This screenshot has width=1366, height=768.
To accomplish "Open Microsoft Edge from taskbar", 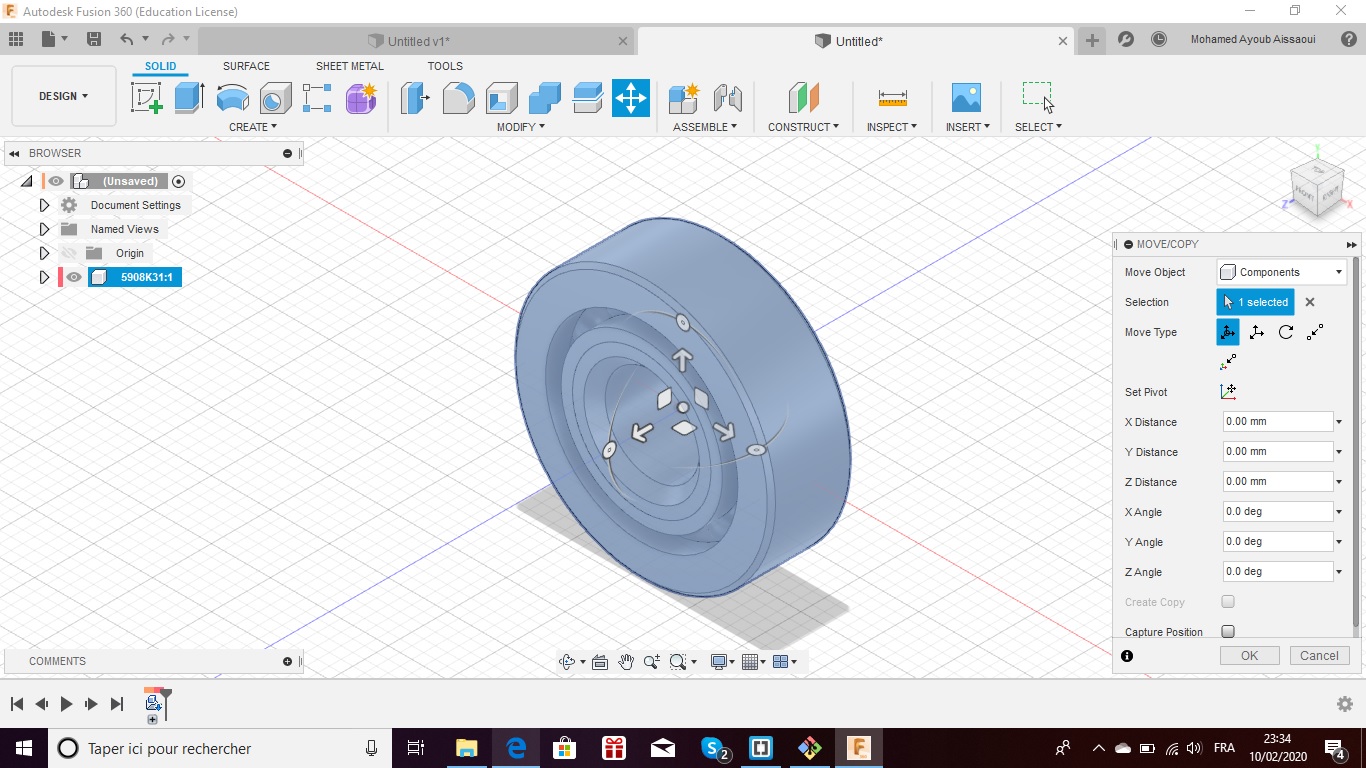I will [x=516, y=747].
